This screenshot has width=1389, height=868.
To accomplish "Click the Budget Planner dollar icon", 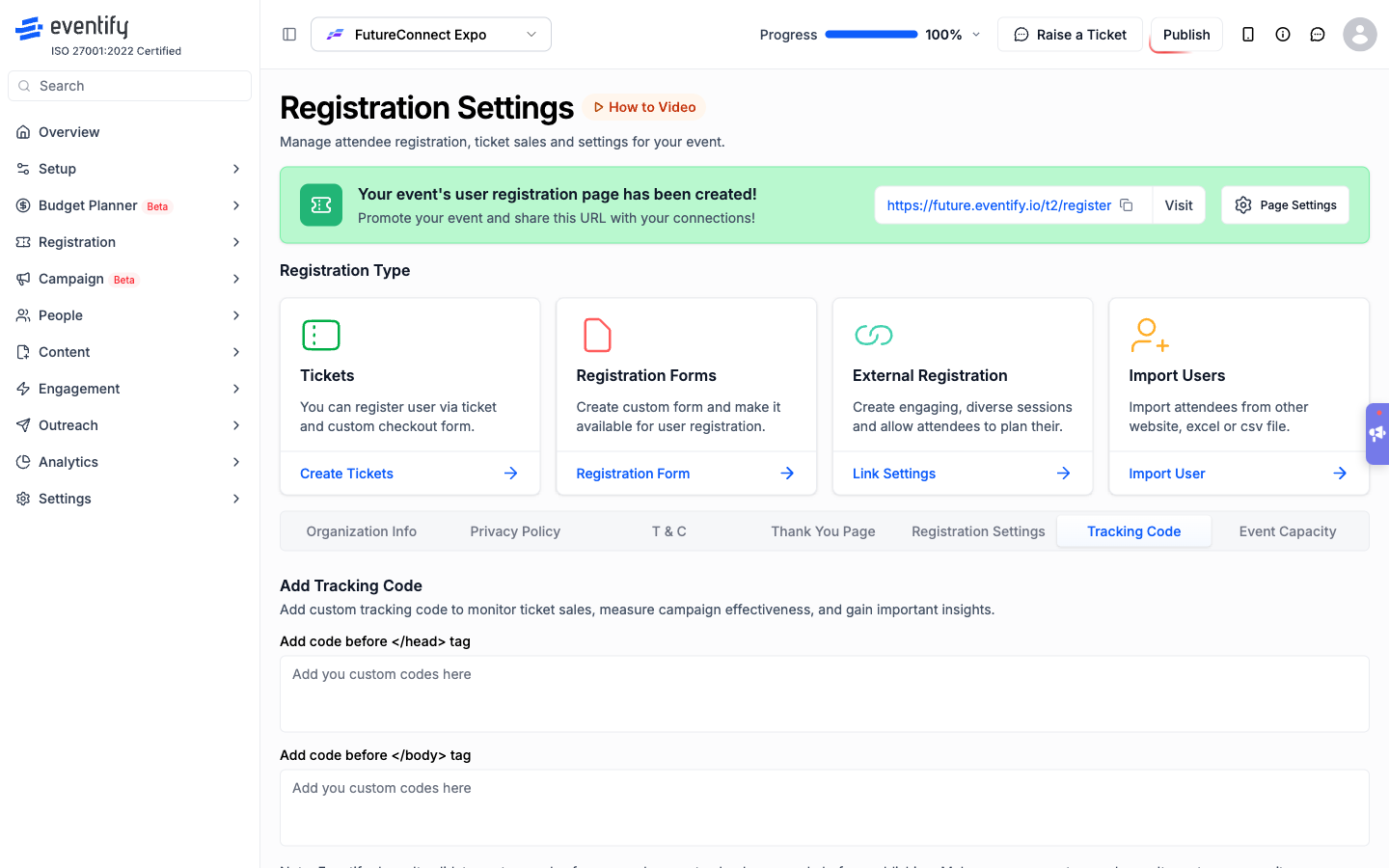I will tap(23, 205).
